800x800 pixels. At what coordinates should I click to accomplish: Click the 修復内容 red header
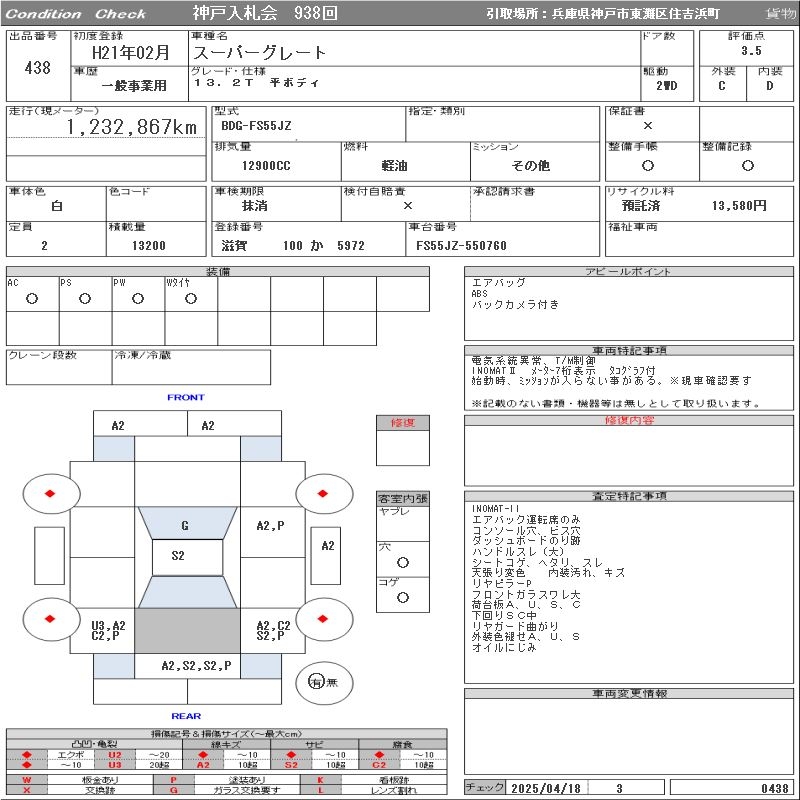[x=629, y=420]
